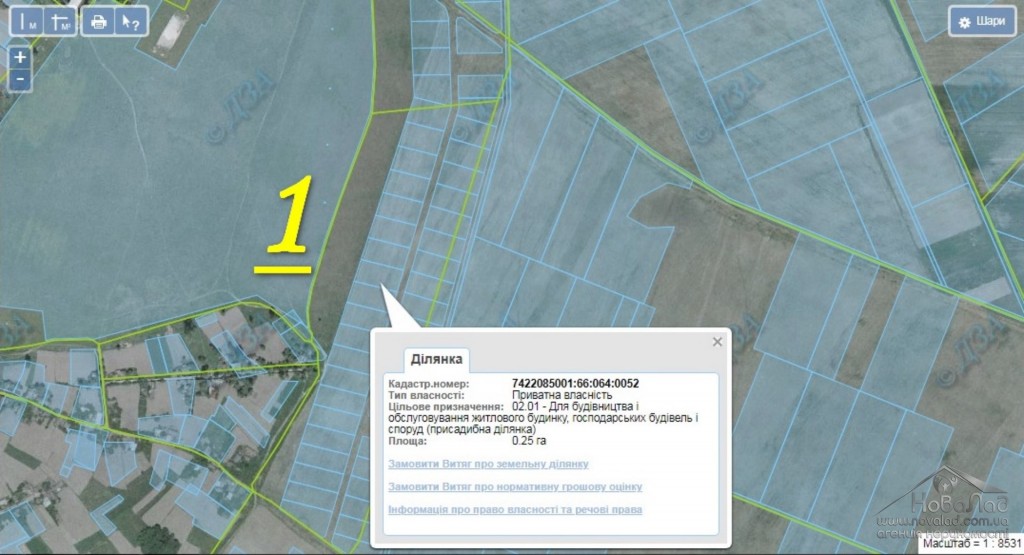This screenshot has height=555, width=1024.
Task: Click the print map icon
Action: click(x=98, y=22)
